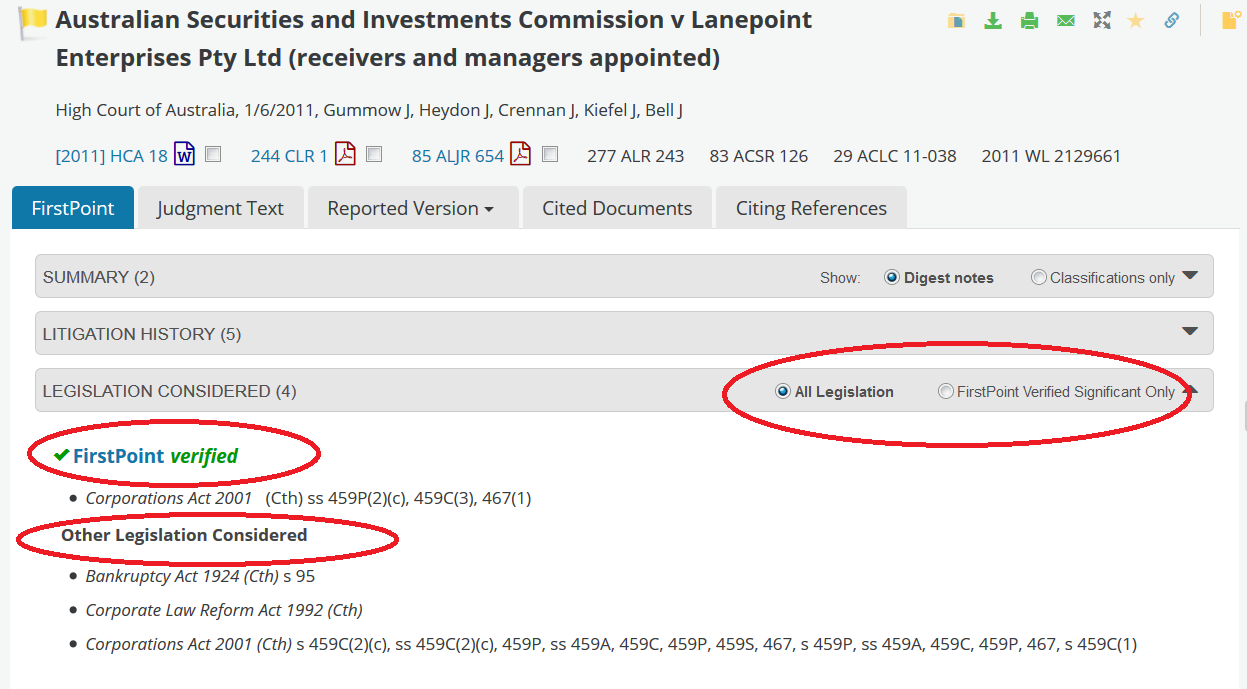The height and width of the screenshot is (689, 1247).
Task: Select FirstPoint Verified Significant Only radio button
Action: (945, 391)
